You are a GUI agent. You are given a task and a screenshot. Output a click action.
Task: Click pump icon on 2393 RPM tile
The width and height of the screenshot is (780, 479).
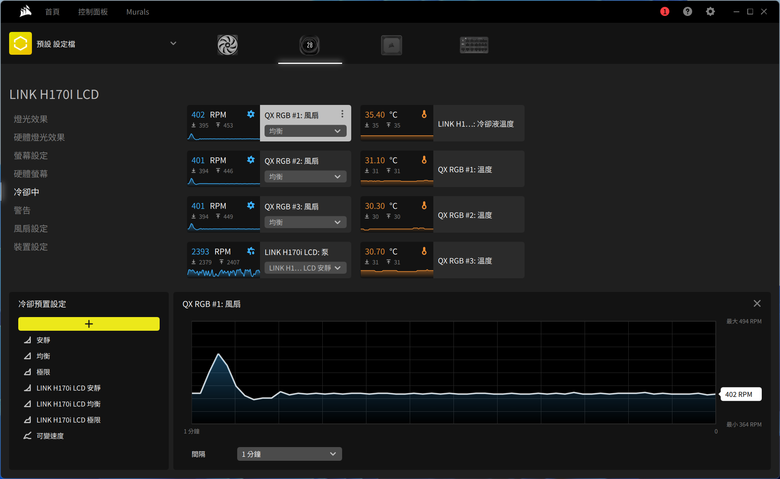click(x=251, y=251)
